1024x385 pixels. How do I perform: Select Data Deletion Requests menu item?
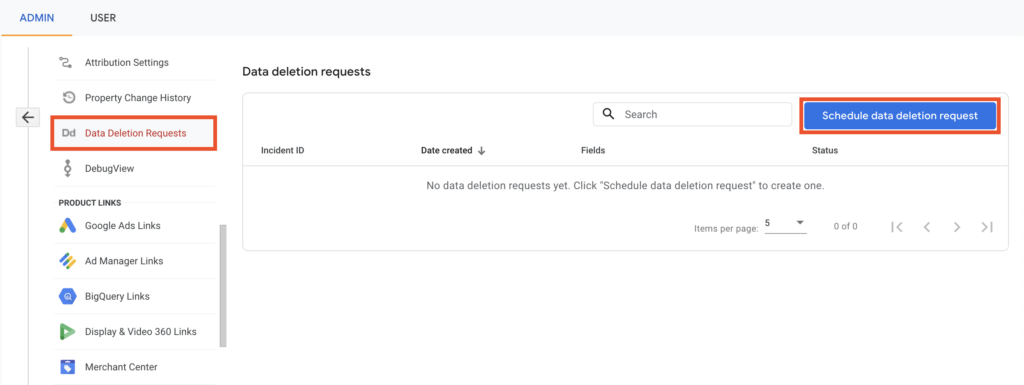(x=134, y=133)
